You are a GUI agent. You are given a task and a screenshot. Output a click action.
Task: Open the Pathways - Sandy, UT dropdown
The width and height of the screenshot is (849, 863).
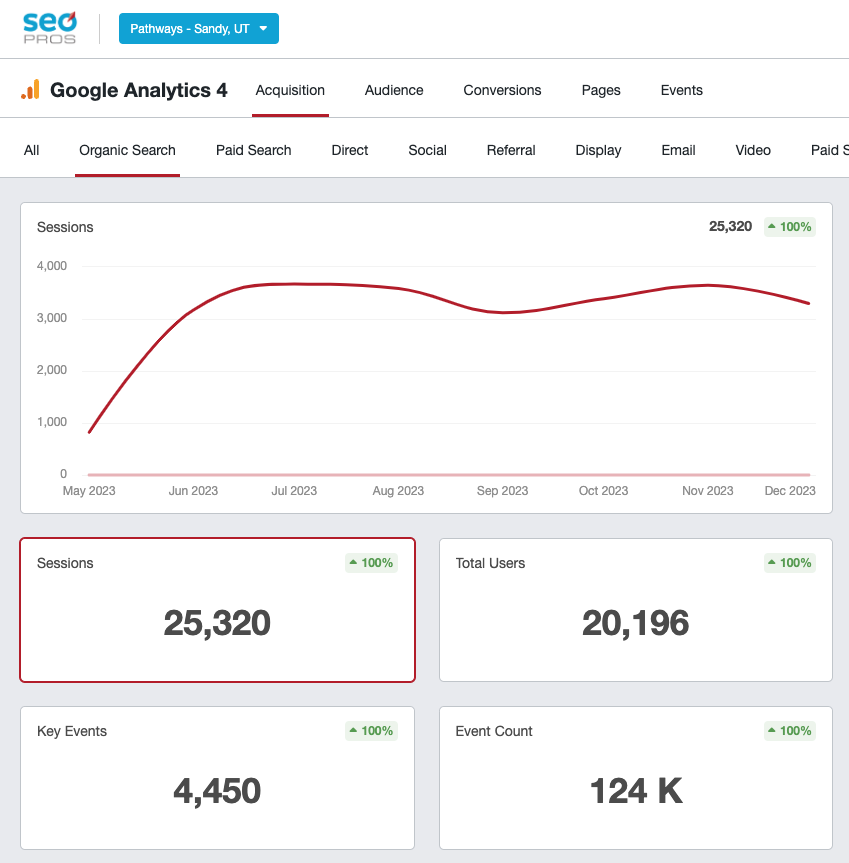tap(198, 28)
